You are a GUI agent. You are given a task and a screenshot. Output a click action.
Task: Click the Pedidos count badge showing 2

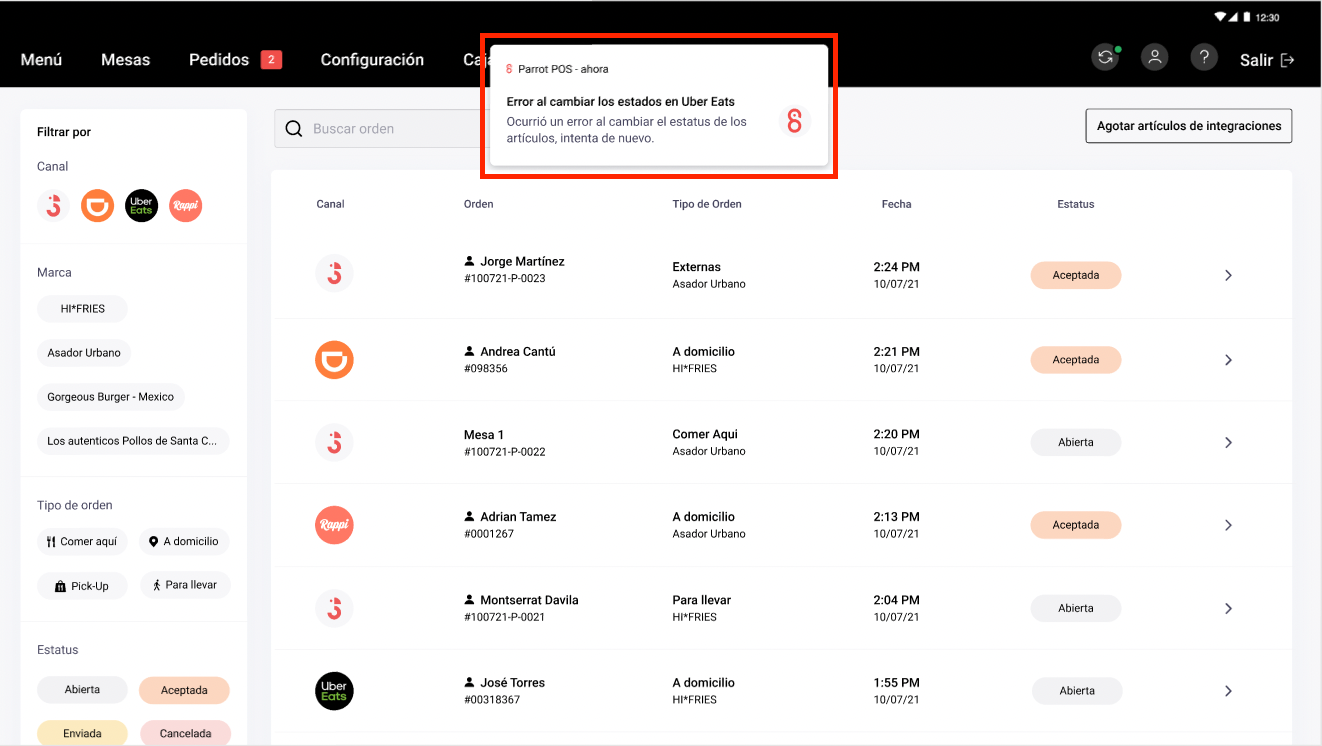point(271,60)
